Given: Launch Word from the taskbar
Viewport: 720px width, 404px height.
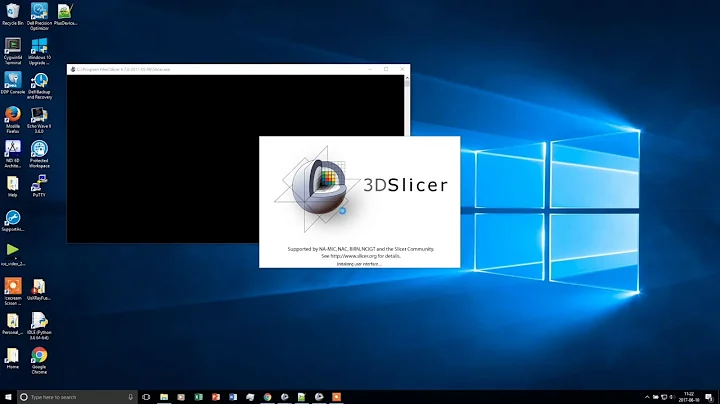Looking at the screenshot, I should click(233, 397).
